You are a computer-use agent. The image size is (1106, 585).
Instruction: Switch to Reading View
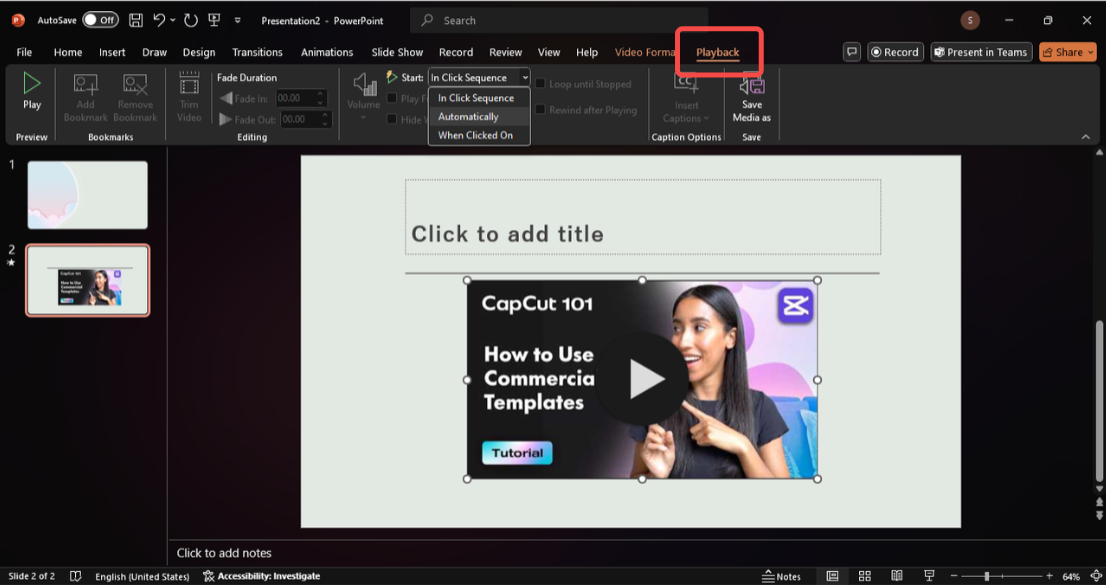click(x=897, y=577)
